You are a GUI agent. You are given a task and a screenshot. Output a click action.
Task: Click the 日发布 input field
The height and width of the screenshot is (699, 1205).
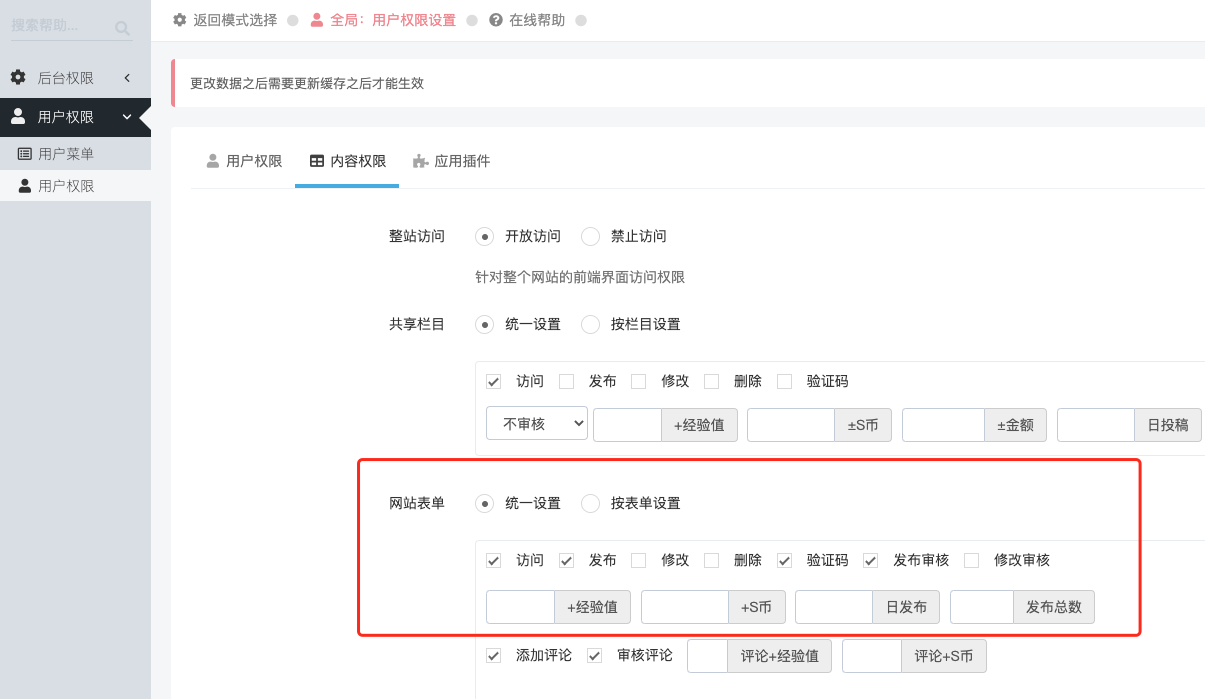click(x=834, y=607)
